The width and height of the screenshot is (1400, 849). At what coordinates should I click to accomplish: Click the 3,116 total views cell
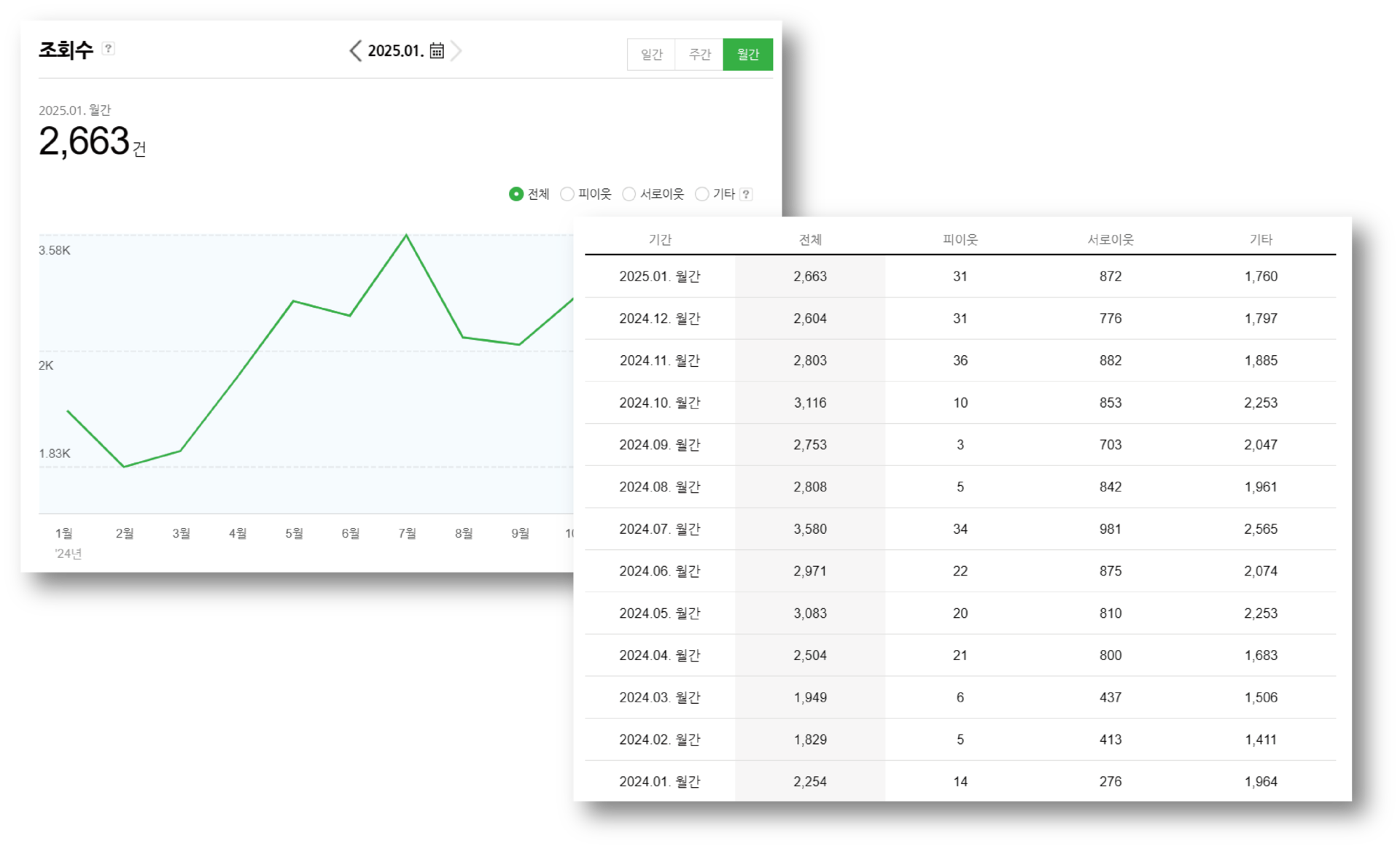810,403
